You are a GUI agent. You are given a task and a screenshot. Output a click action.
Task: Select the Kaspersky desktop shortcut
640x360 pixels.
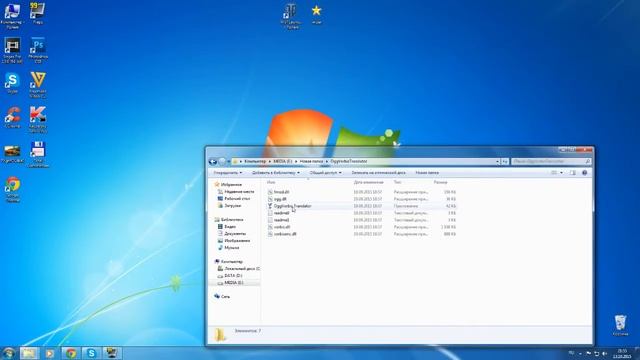(38, 119)
